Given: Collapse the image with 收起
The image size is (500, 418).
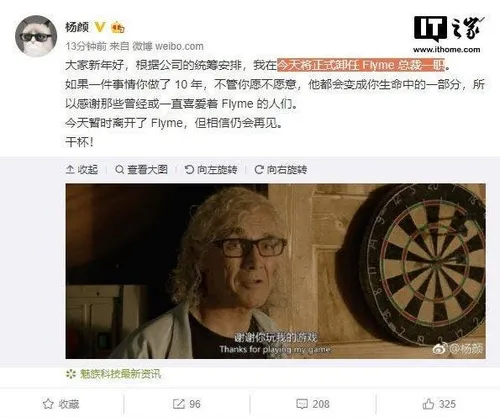Looking at the screenshot, I should click(82, 170).
